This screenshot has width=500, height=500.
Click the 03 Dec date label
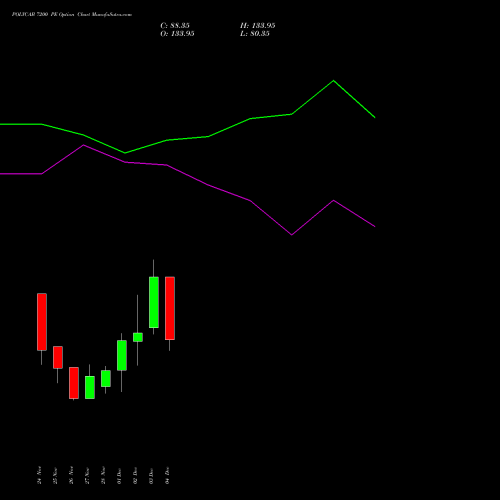point(151,475)
